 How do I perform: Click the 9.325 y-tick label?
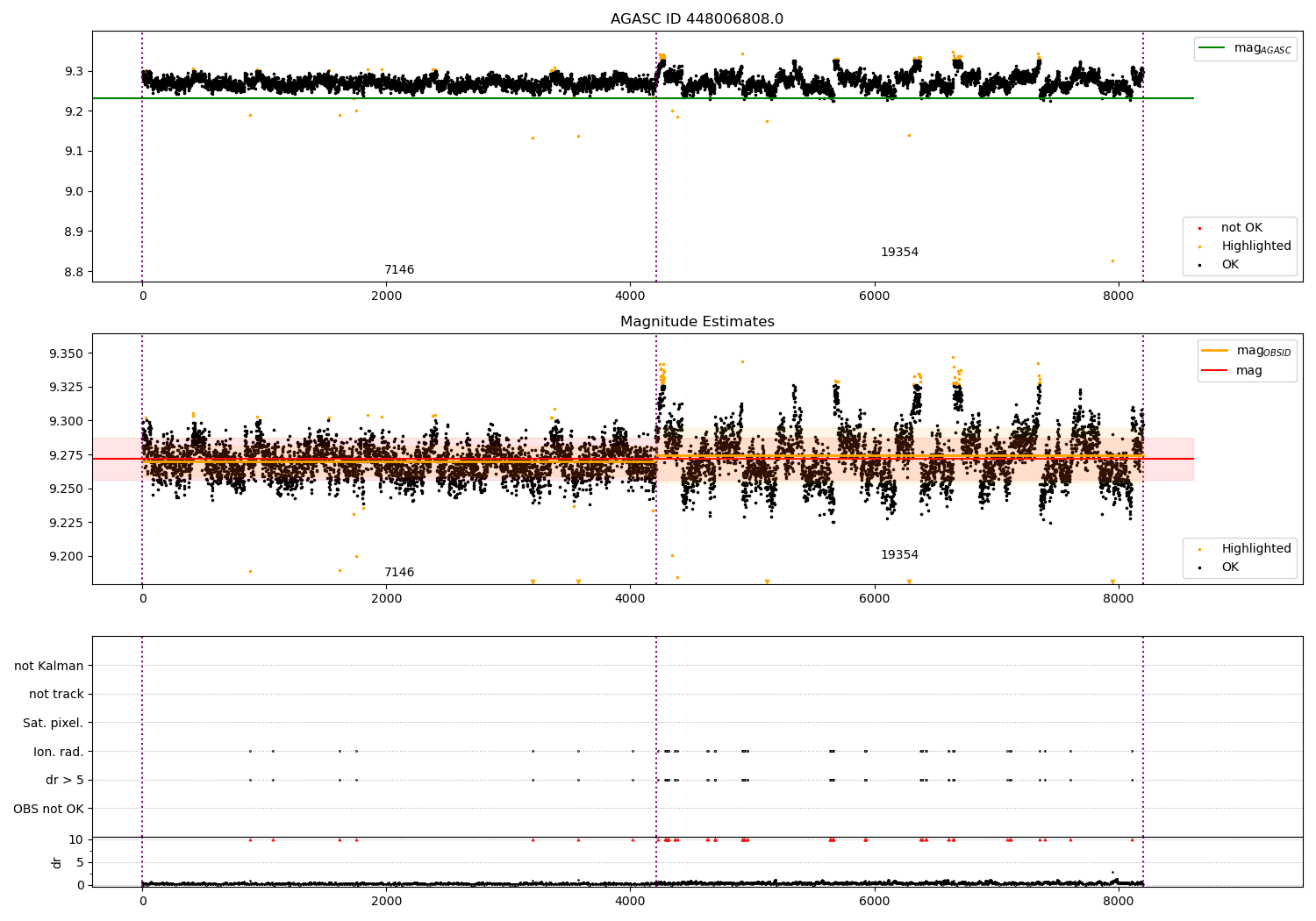[x=67, y=387]
